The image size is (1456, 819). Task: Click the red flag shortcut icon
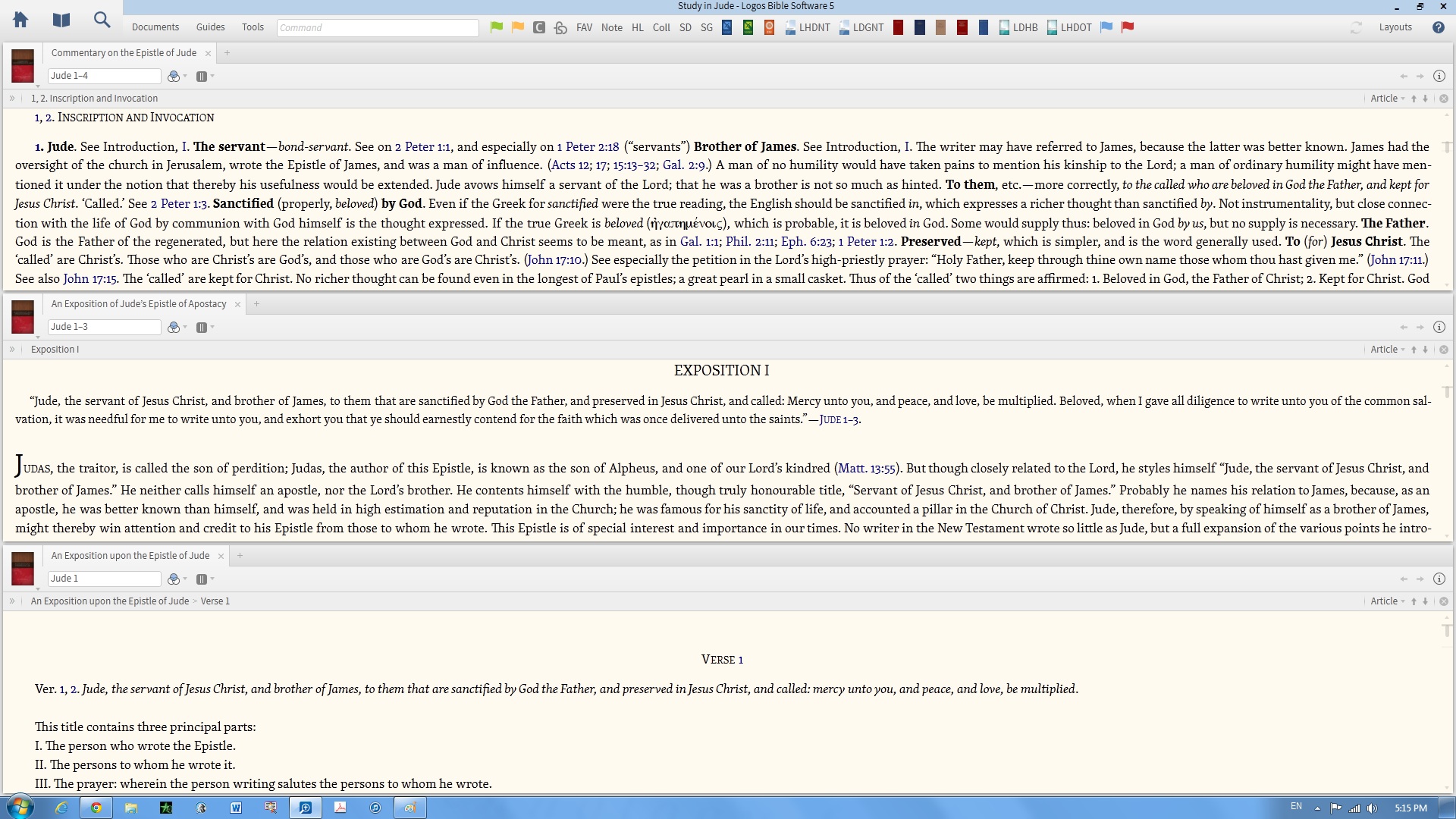[x=1128, y=27]
